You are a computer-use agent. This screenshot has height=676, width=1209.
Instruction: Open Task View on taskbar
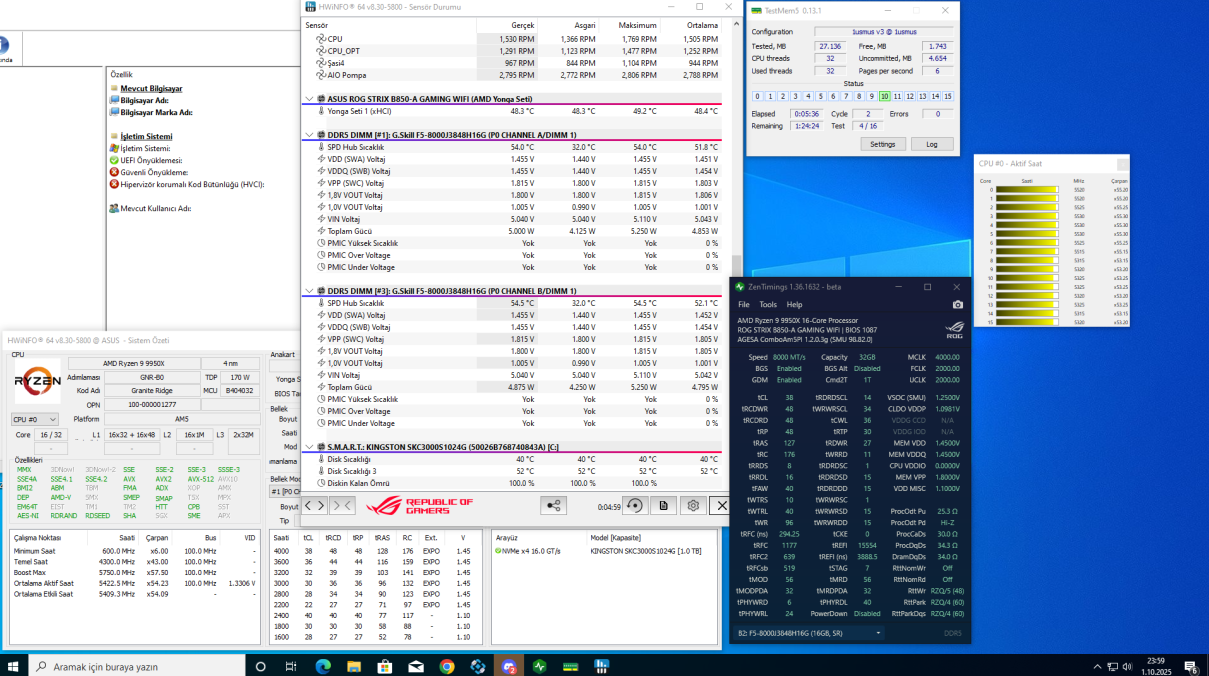[291, 666]
